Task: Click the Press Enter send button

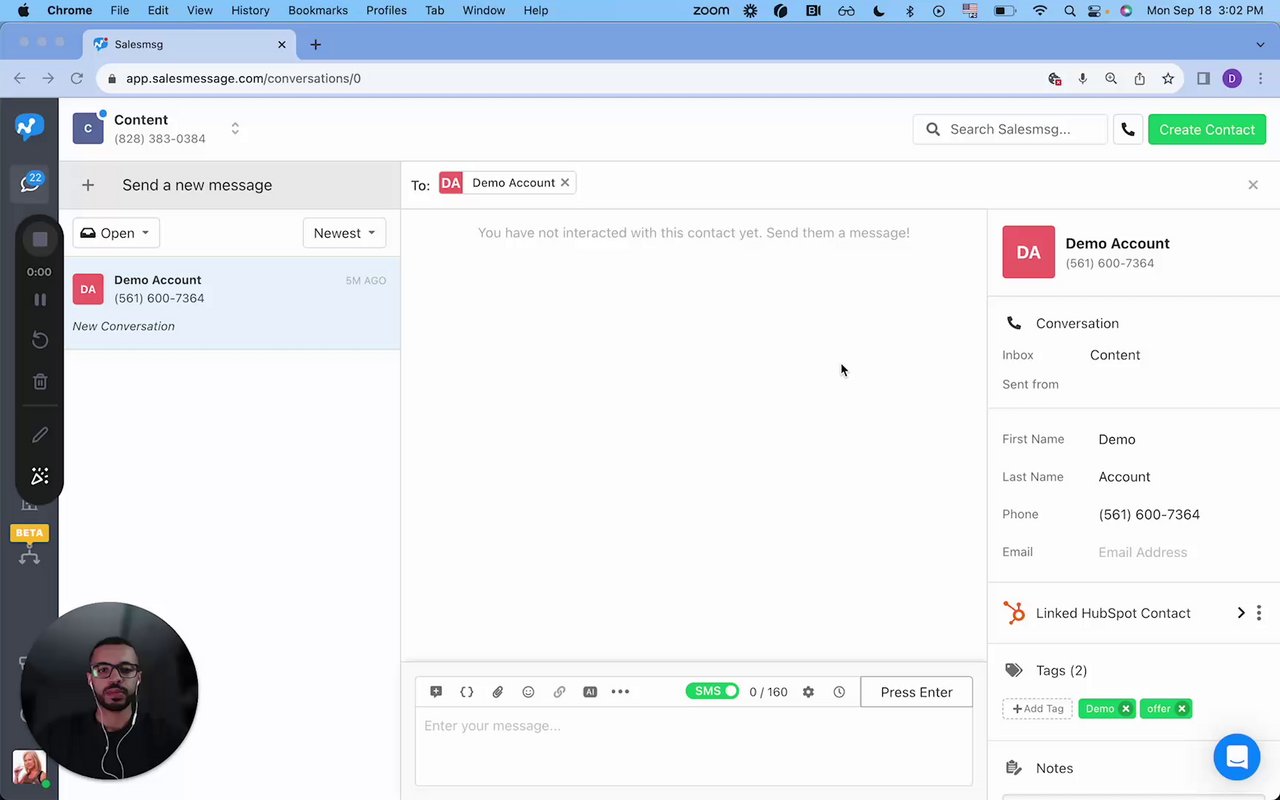Action: tap(916, 692)
